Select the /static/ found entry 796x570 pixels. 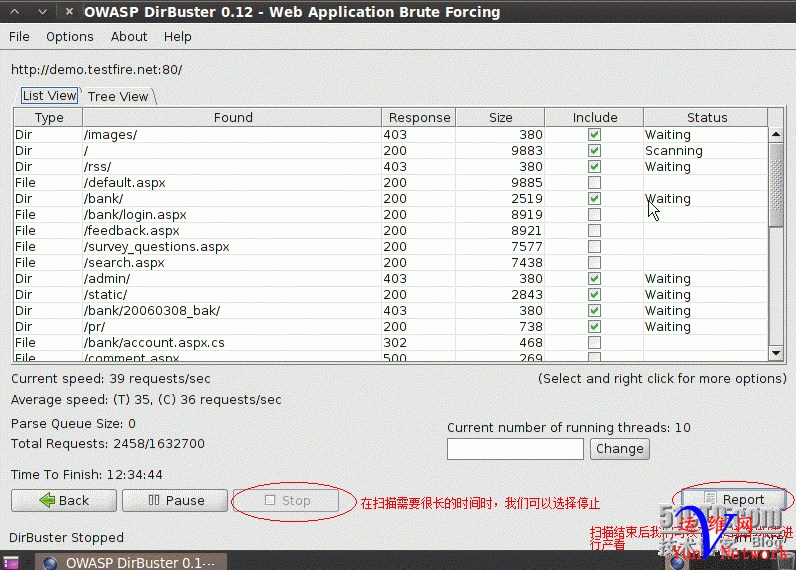click(x=105, y=294)
